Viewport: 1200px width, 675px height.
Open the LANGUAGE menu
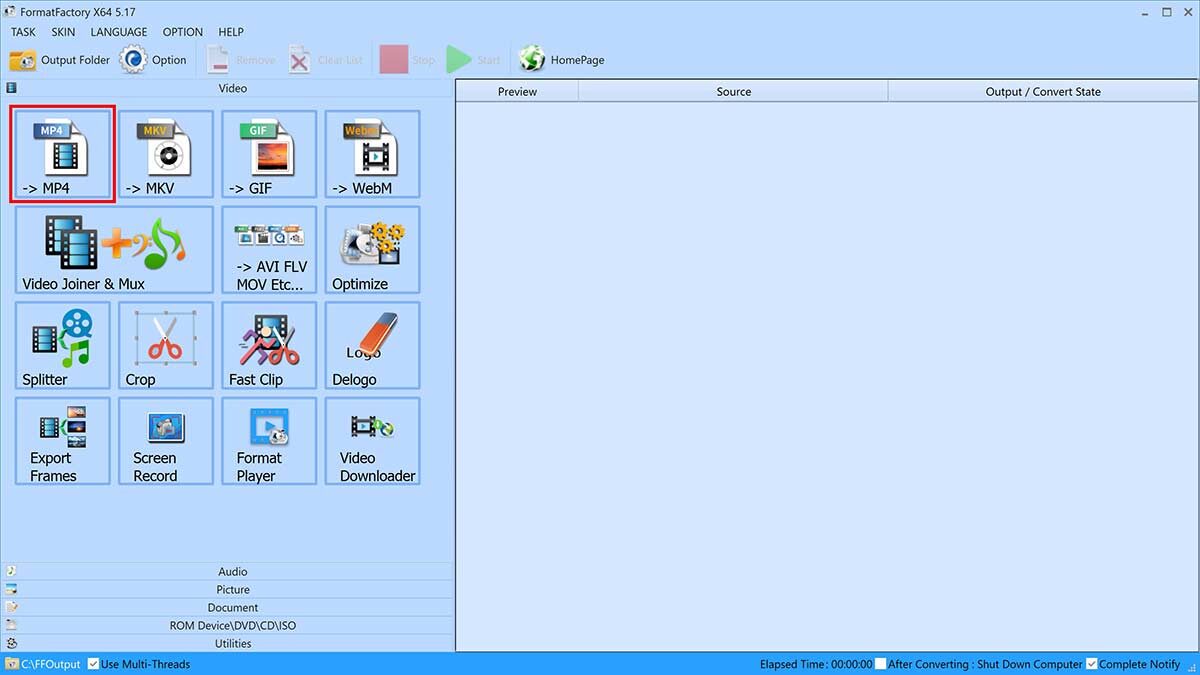click(x=118, y=31)
